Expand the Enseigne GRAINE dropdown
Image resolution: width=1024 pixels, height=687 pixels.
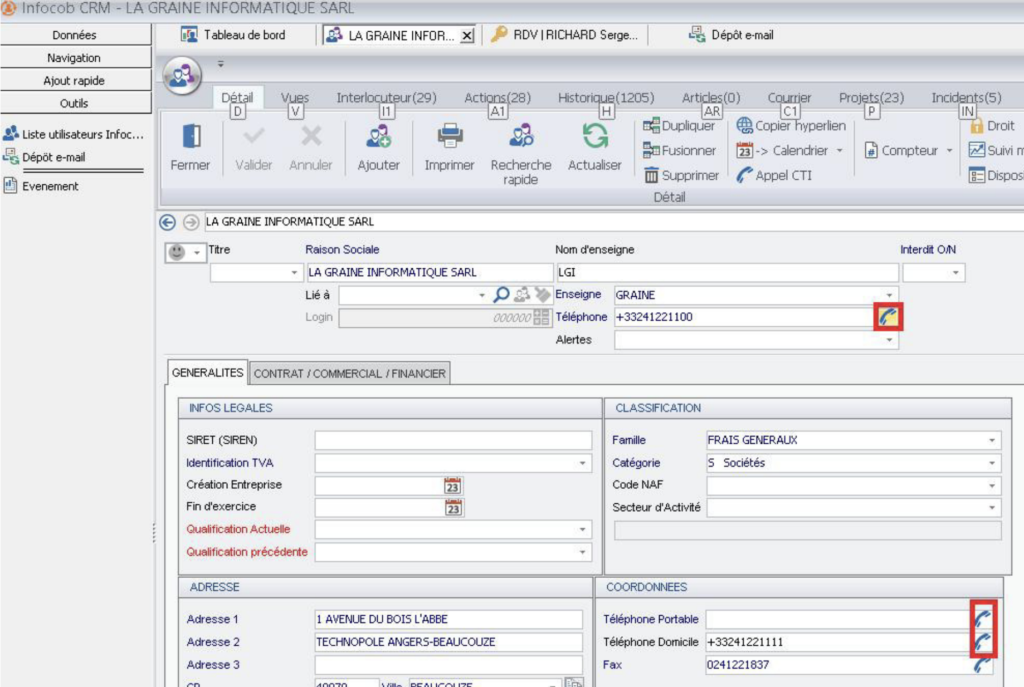[889, 295]
